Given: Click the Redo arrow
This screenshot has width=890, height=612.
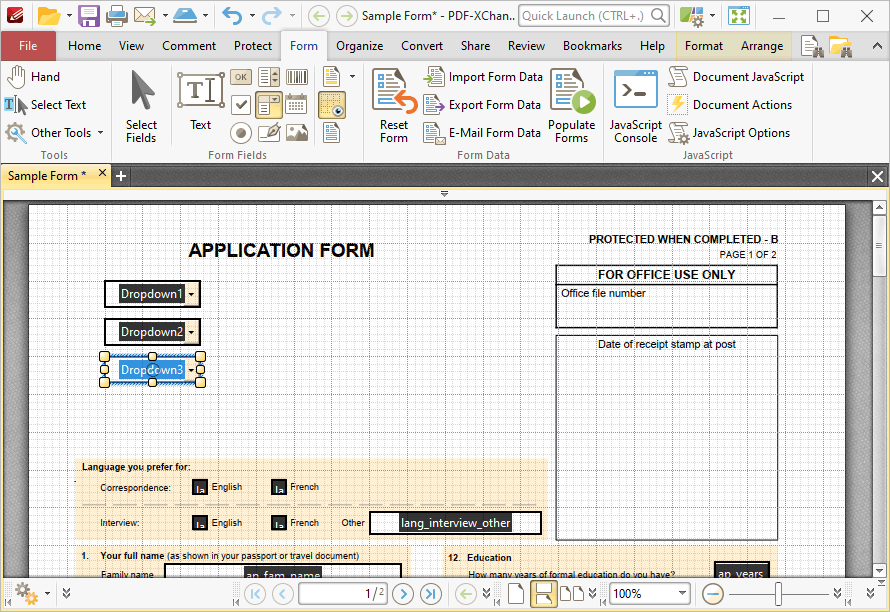Looking at the screenshot, I should click(x=272, y=16).
